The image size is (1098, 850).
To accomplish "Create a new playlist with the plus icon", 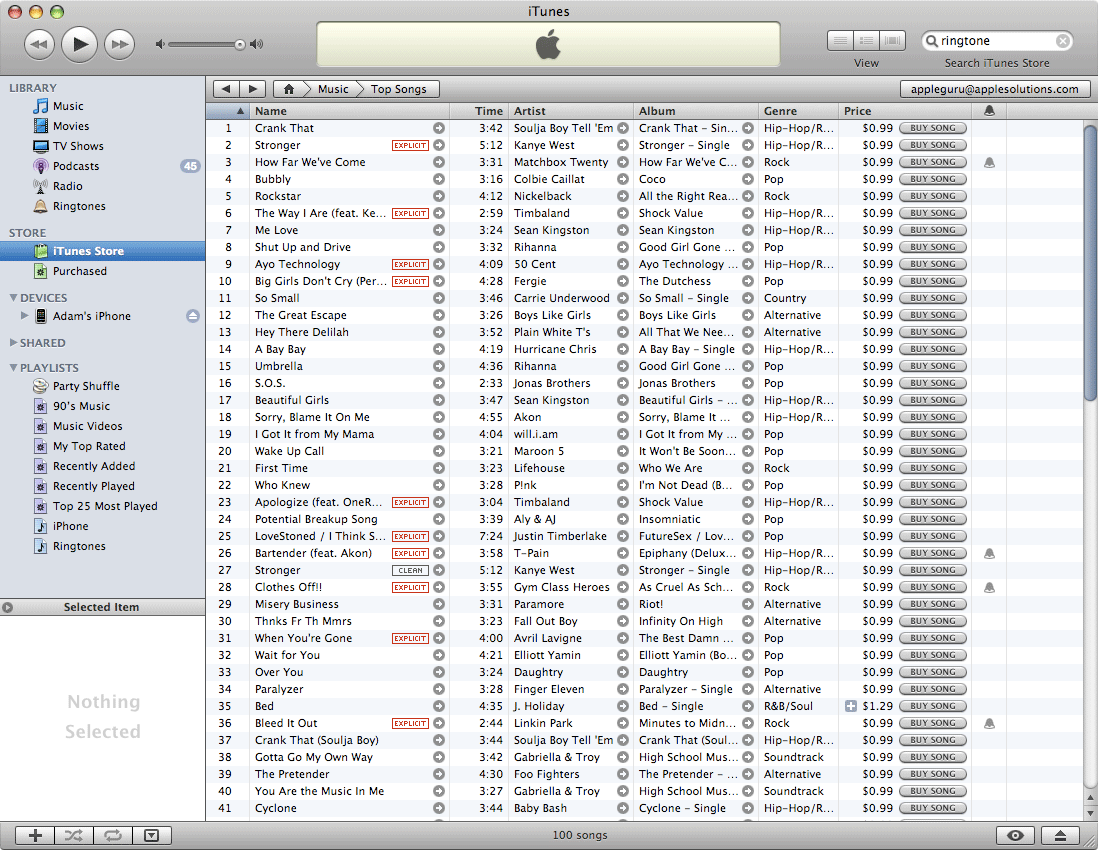I will coord(34,835).
